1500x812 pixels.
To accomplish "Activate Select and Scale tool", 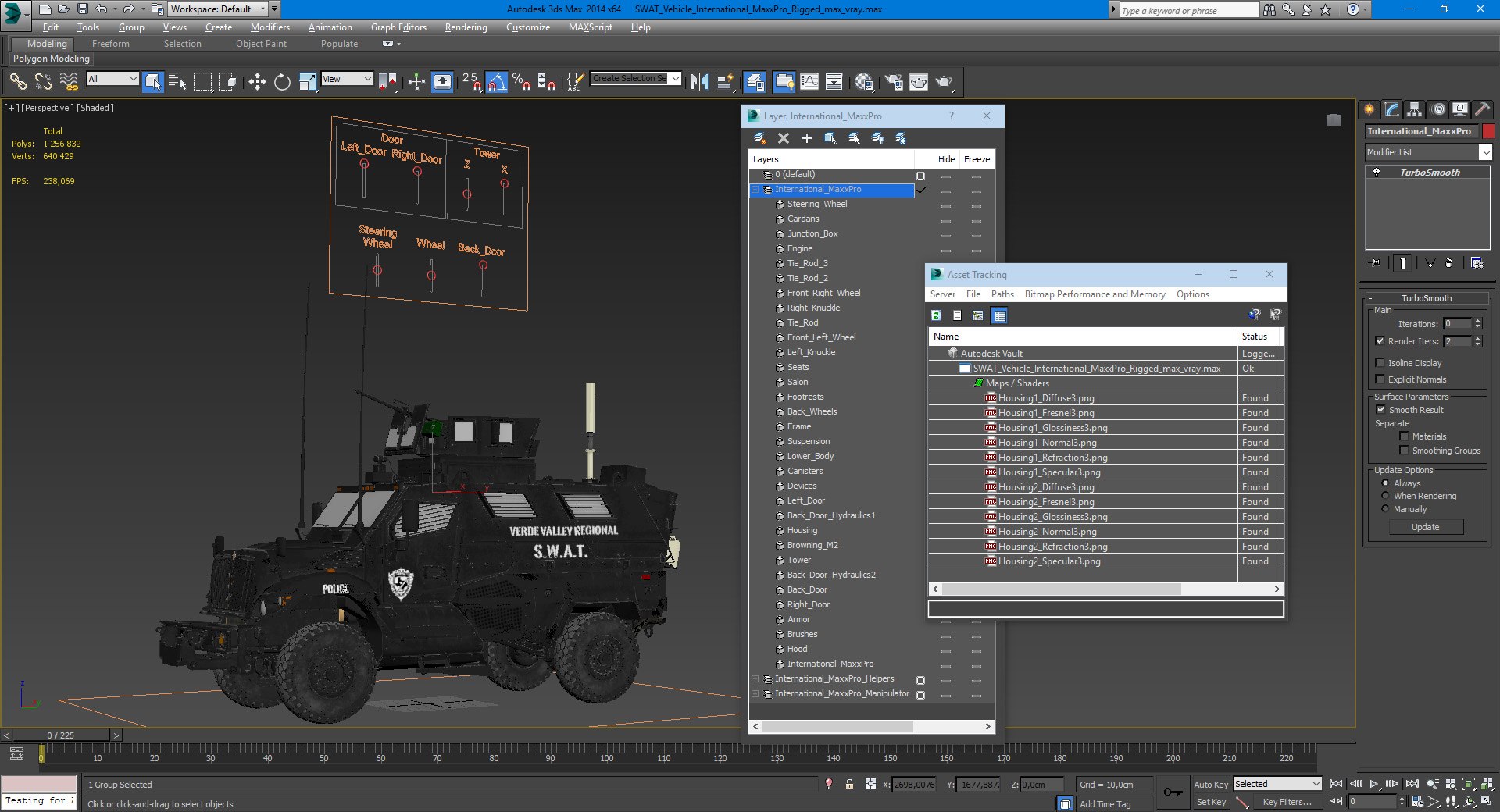I will point(308,81).
